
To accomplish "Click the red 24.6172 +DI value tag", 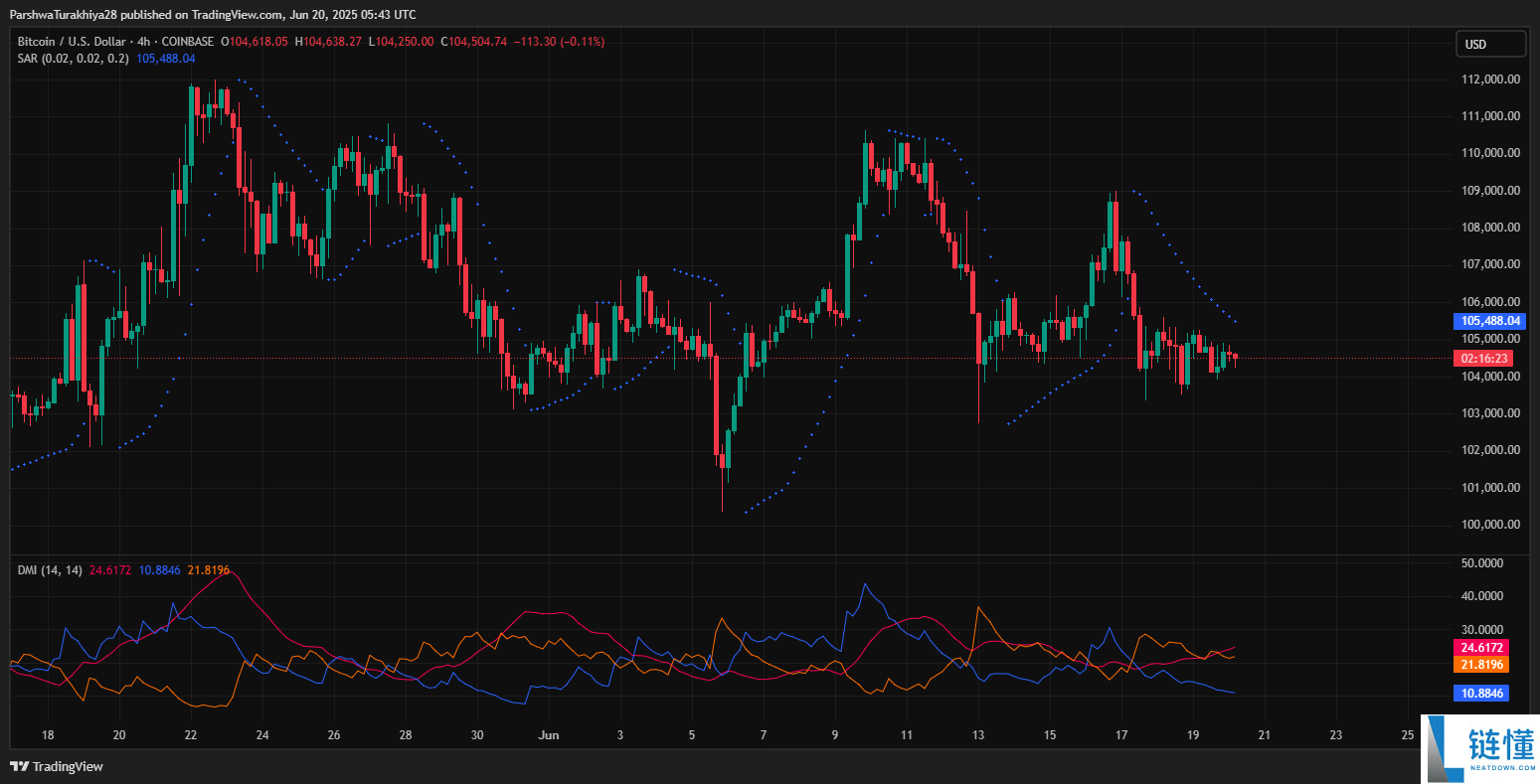I will tap(1480, 647).
